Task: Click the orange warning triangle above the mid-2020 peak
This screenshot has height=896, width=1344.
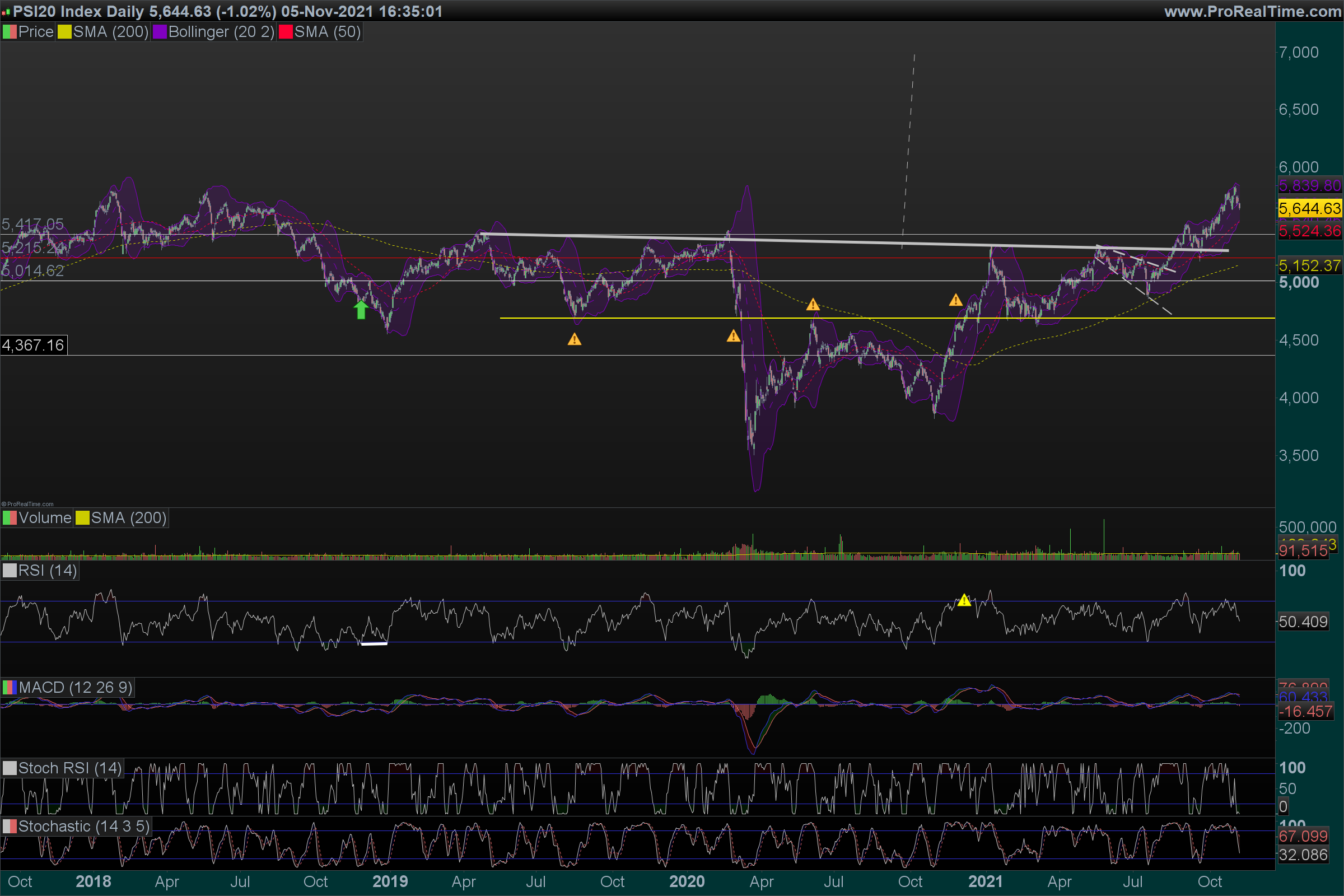Action: 813,305
